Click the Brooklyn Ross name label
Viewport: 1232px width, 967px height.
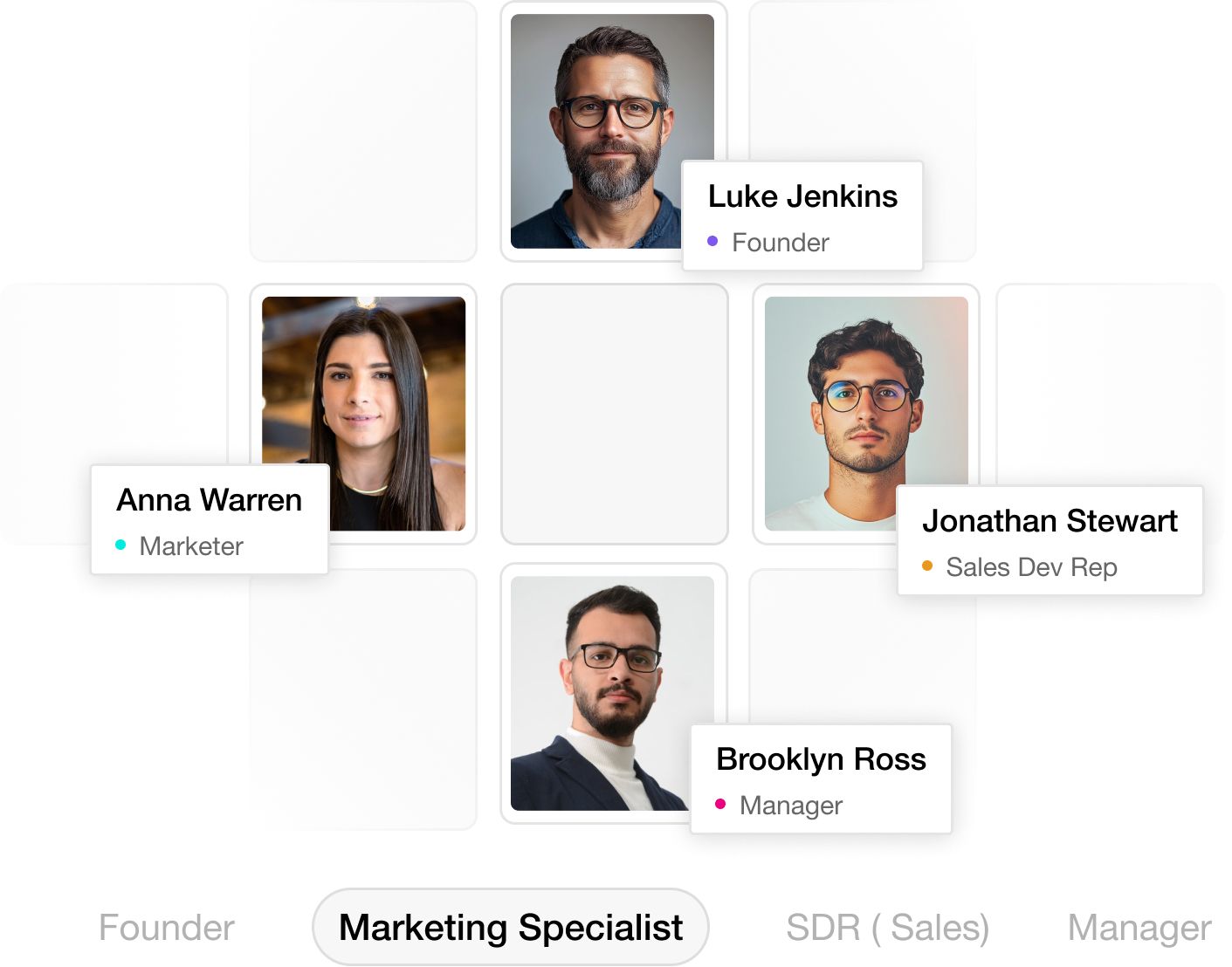[x=821, y=759]
